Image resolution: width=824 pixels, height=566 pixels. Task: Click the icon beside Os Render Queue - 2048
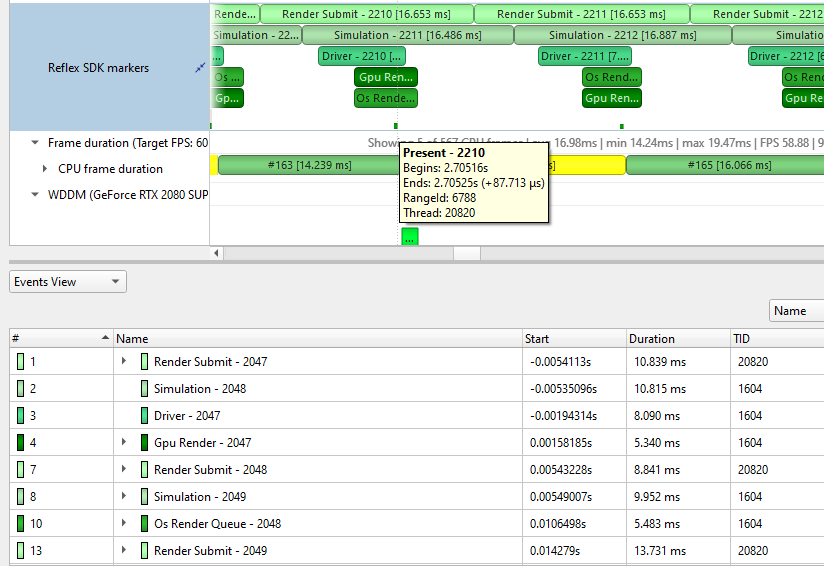click(x=144, y=524)
